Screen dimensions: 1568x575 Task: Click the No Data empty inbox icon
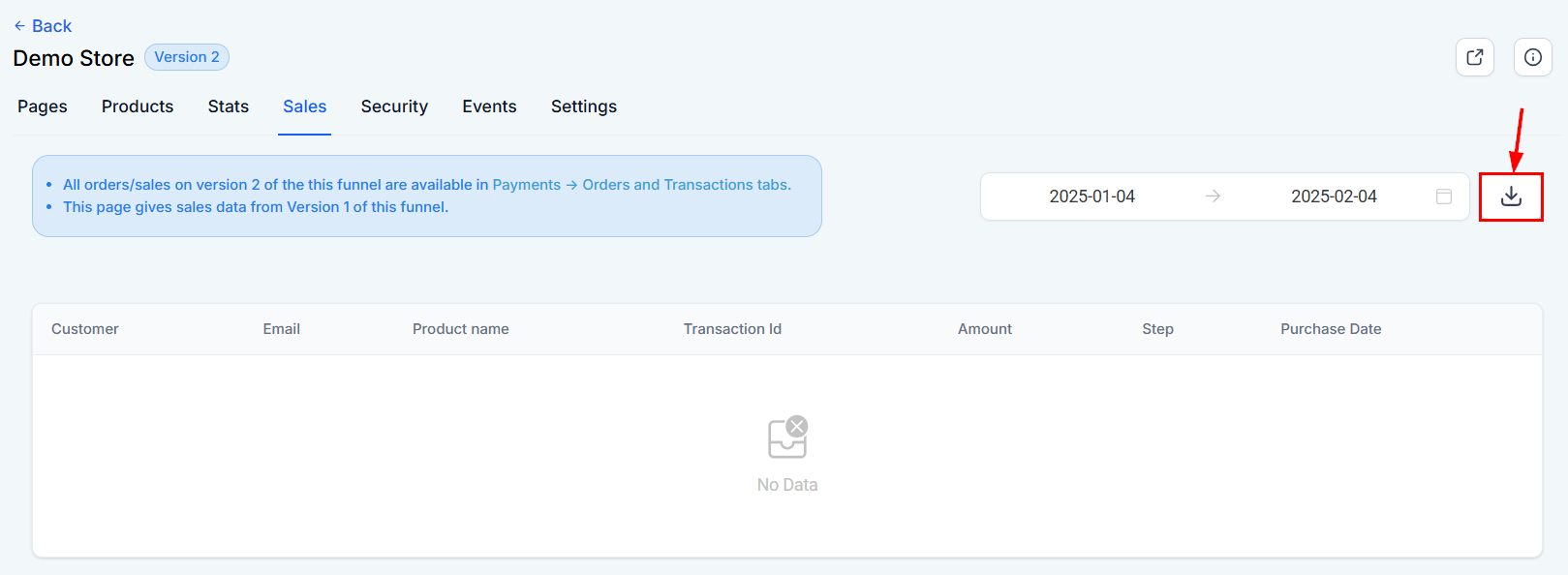[x=787, y=438]
